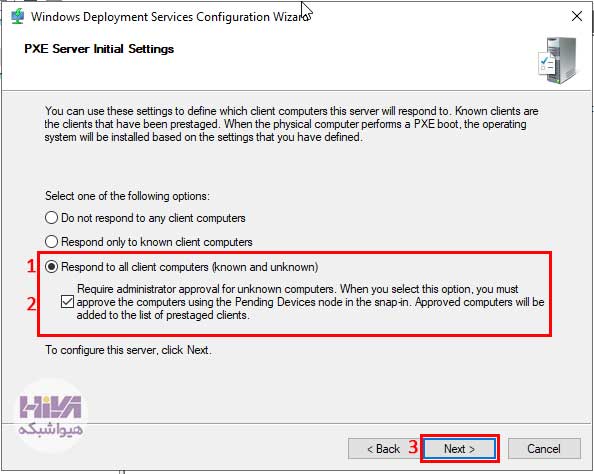Click the red annotation number 2
594x474 pixels.
[31, 304]
